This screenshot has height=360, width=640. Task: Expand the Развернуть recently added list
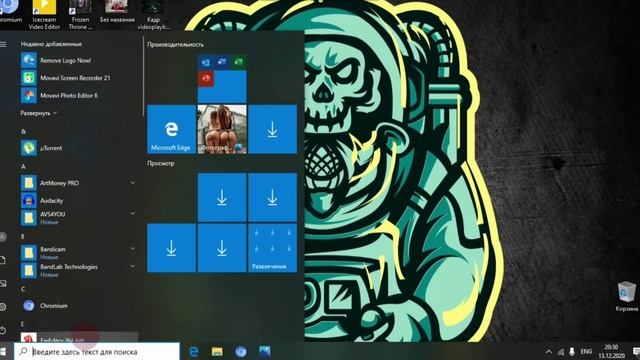[39, 113]
